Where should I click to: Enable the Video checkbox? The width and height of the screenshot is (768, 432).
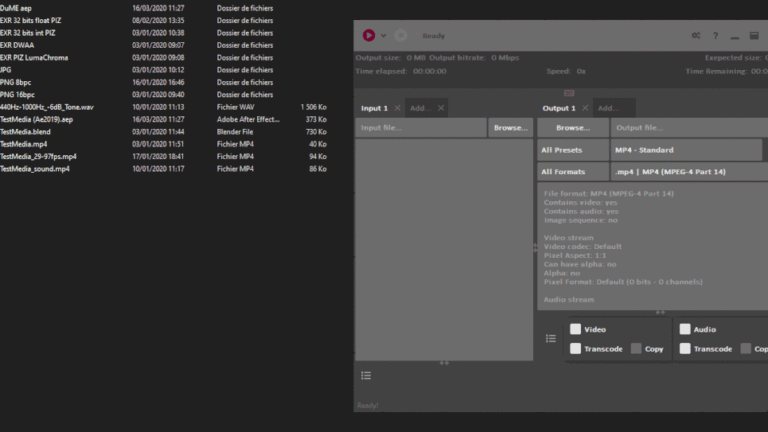[575, 329]
